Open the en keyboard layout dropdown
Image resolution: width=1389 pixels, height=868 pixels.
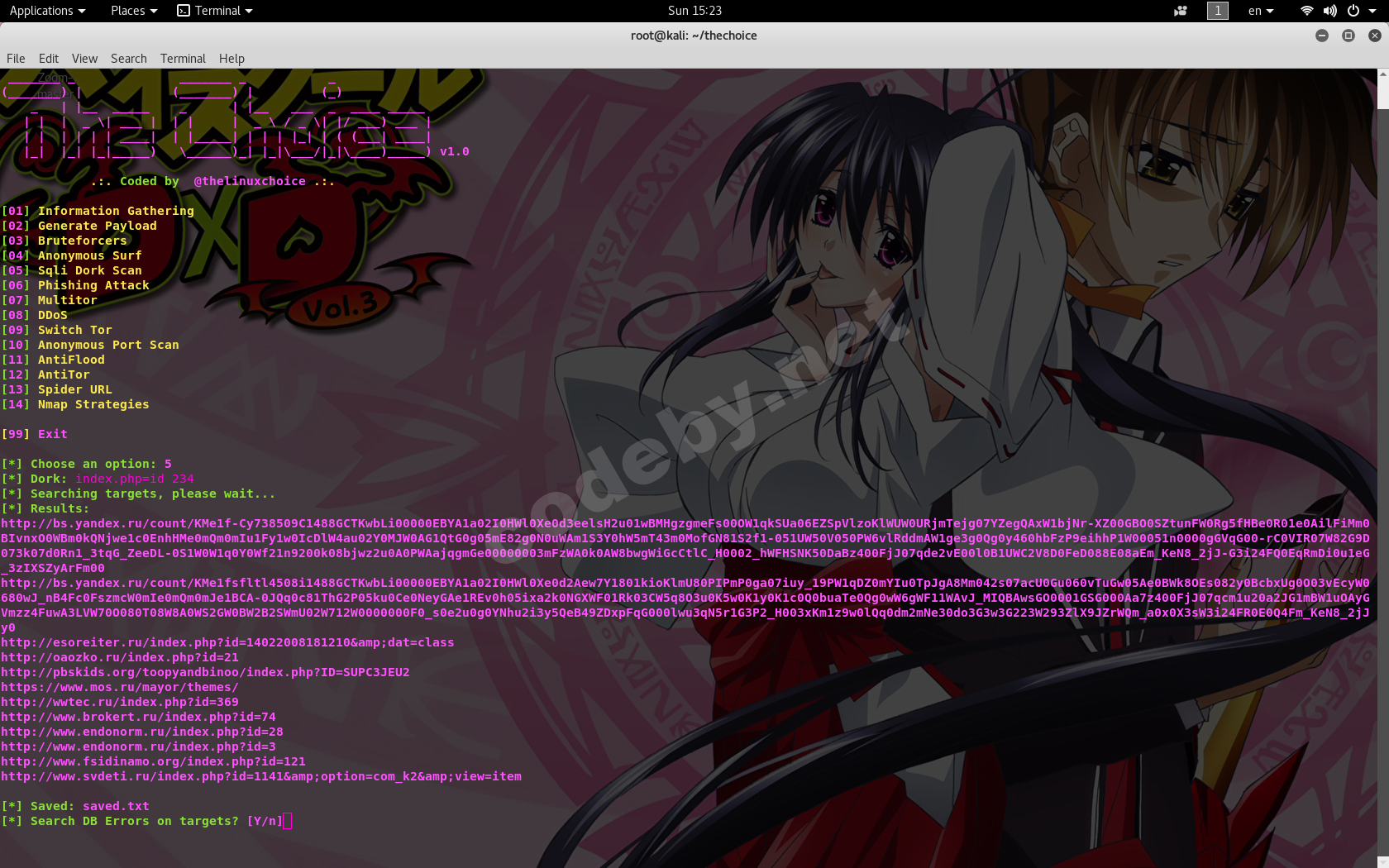(x=1261, y=11)
